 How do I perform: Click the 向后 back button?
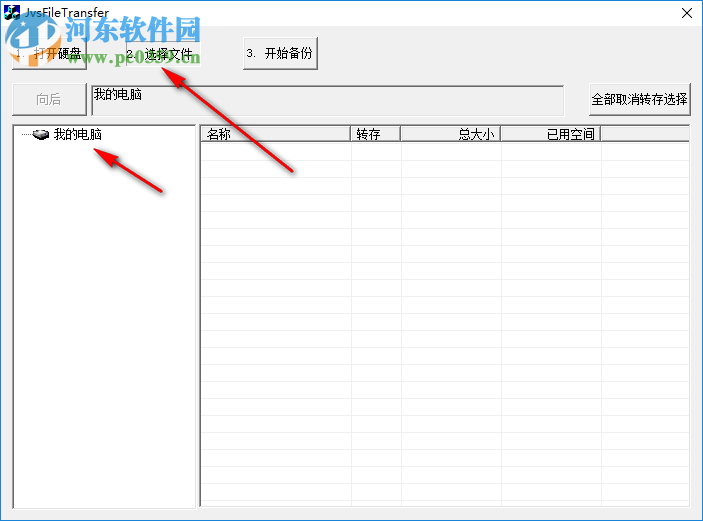pyautogui.click(x=49, y=99)
